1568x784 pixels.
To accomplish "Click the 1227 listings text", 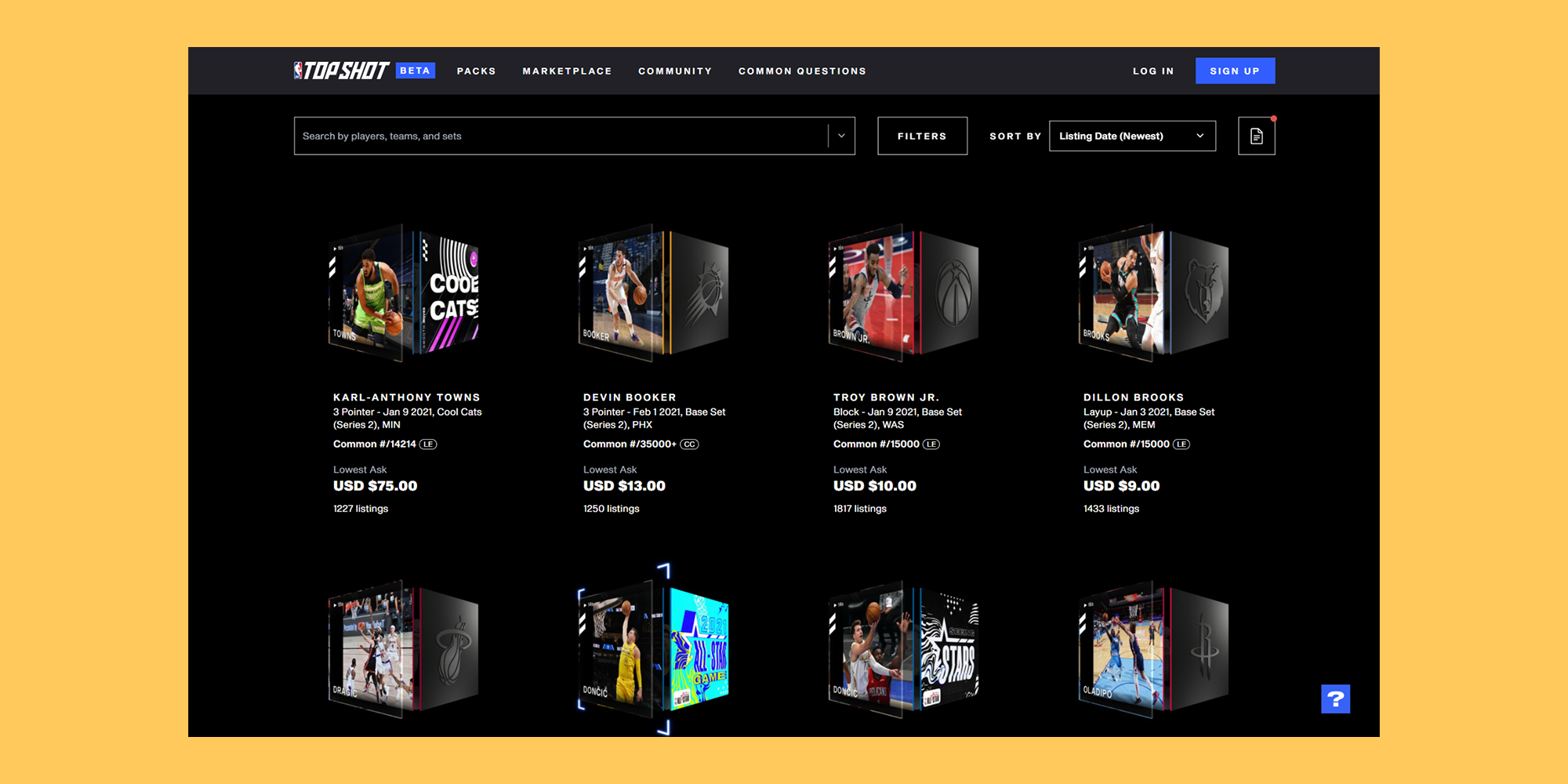I will (x=361, y=509).
